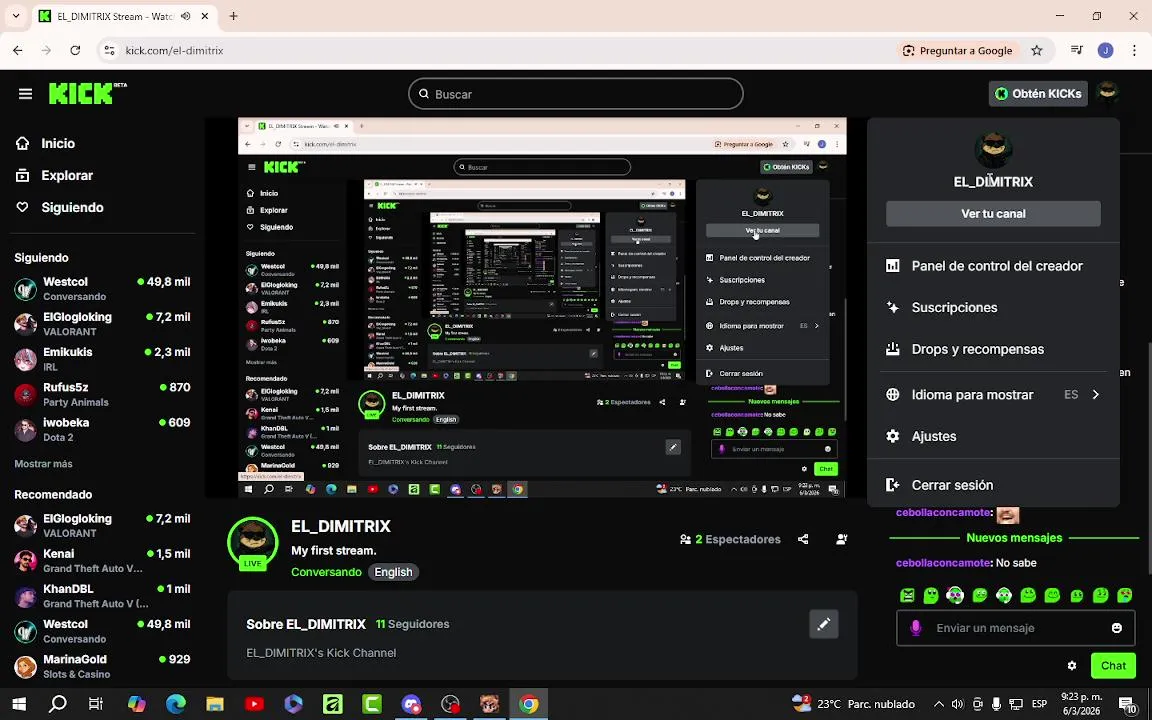Click the Ver tu canal button
Image resolution: width=1152 pixels, height=720 pixels.
993,214
